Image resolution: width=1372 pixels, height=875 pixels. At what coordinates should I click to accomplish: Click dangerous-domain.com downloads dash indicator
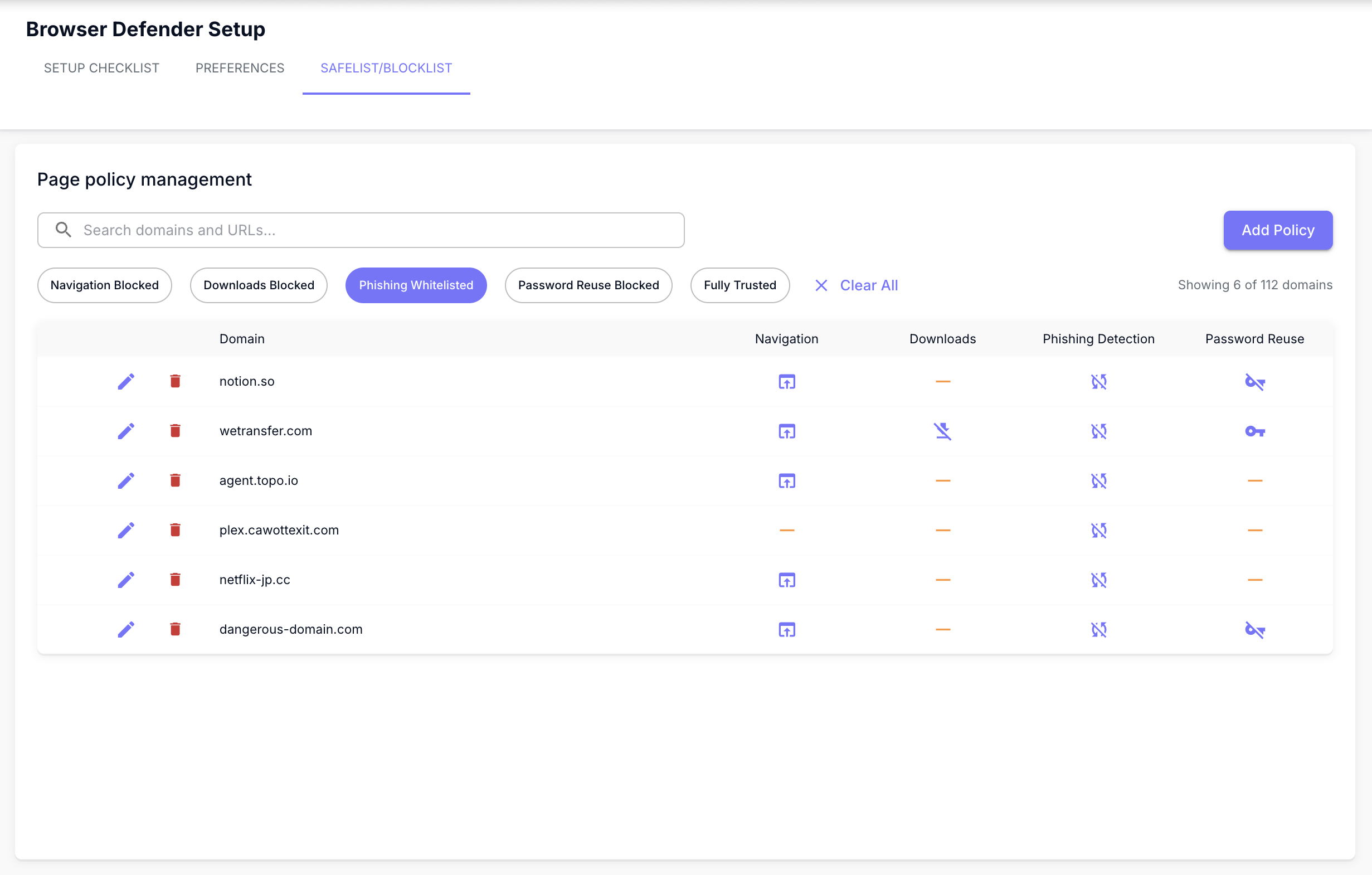[942, 629]
